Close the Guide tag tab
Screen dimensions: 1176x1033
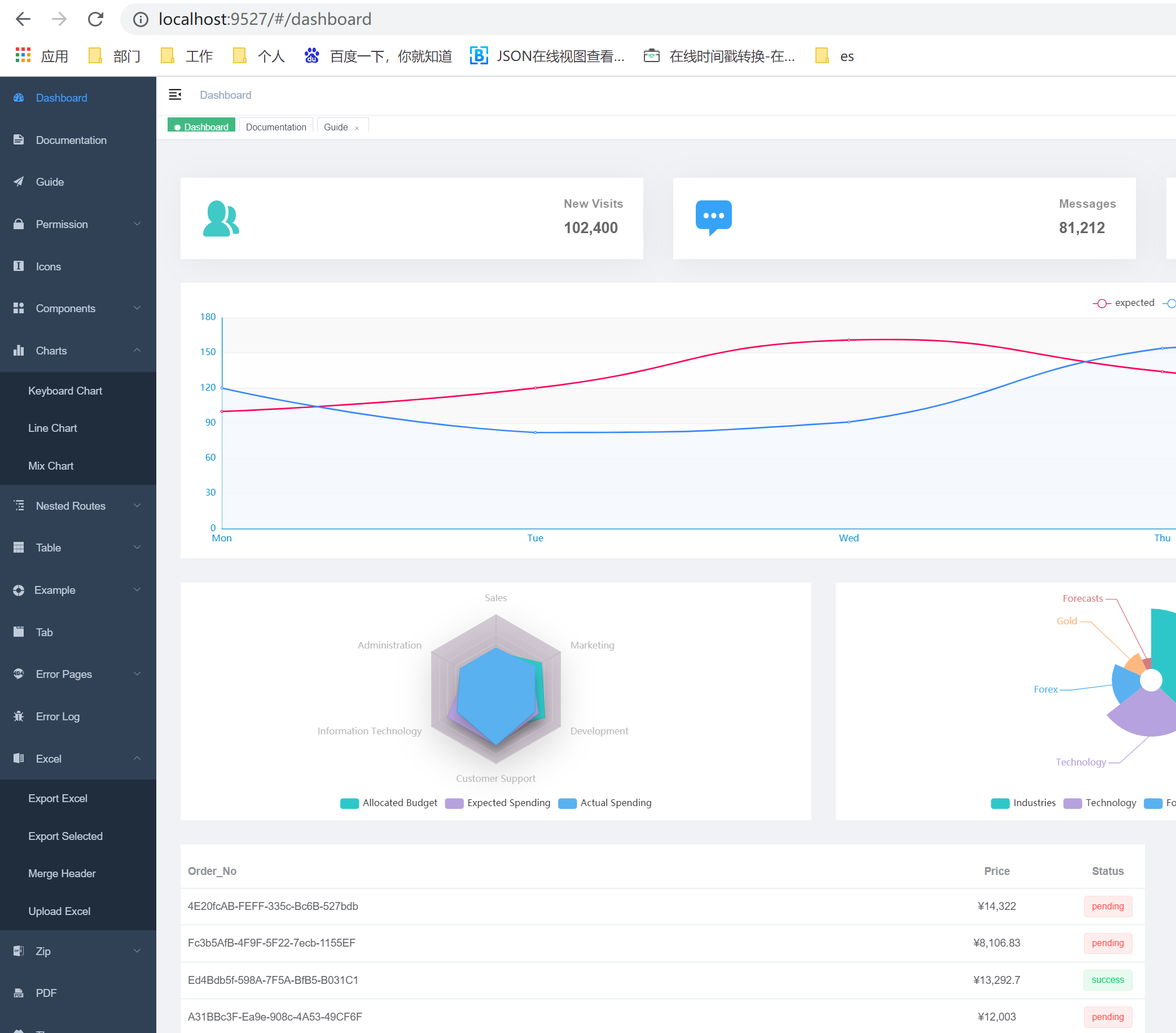(357, 128)
